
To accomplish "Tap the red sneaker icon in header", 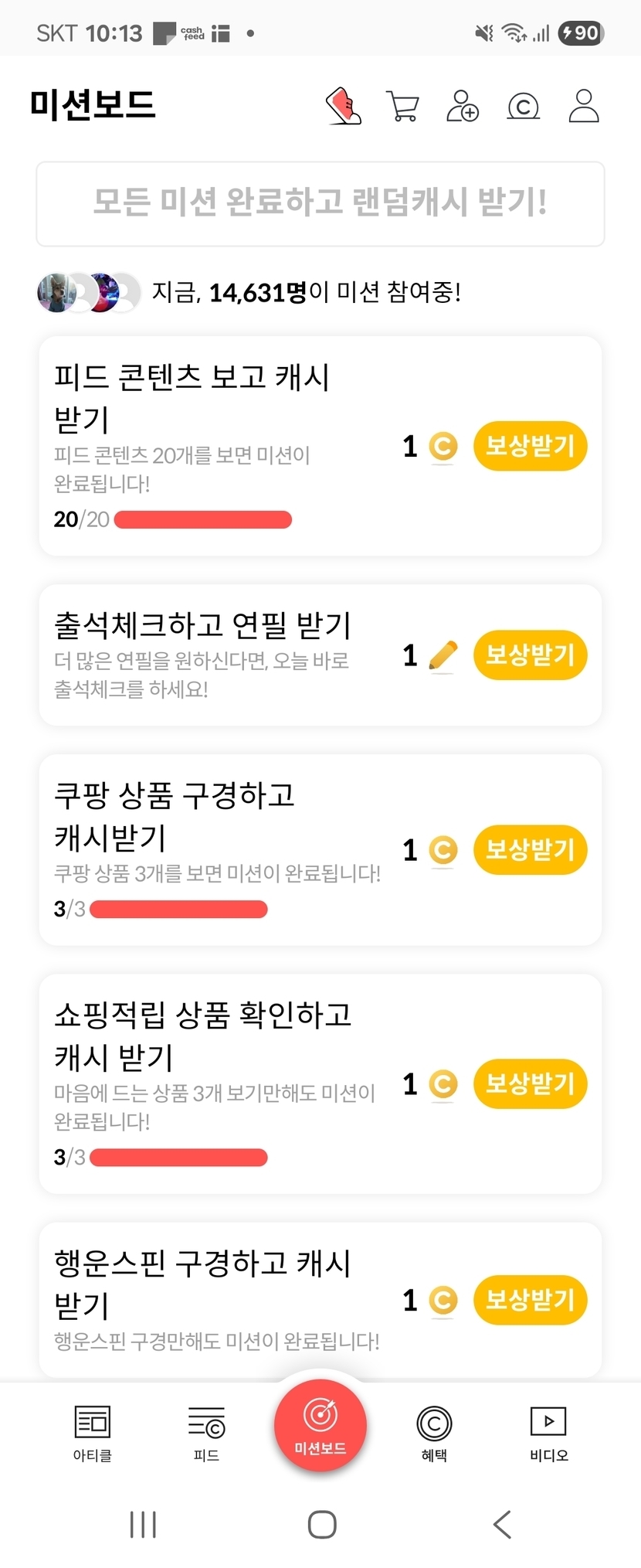I will (x=344, y=106).
